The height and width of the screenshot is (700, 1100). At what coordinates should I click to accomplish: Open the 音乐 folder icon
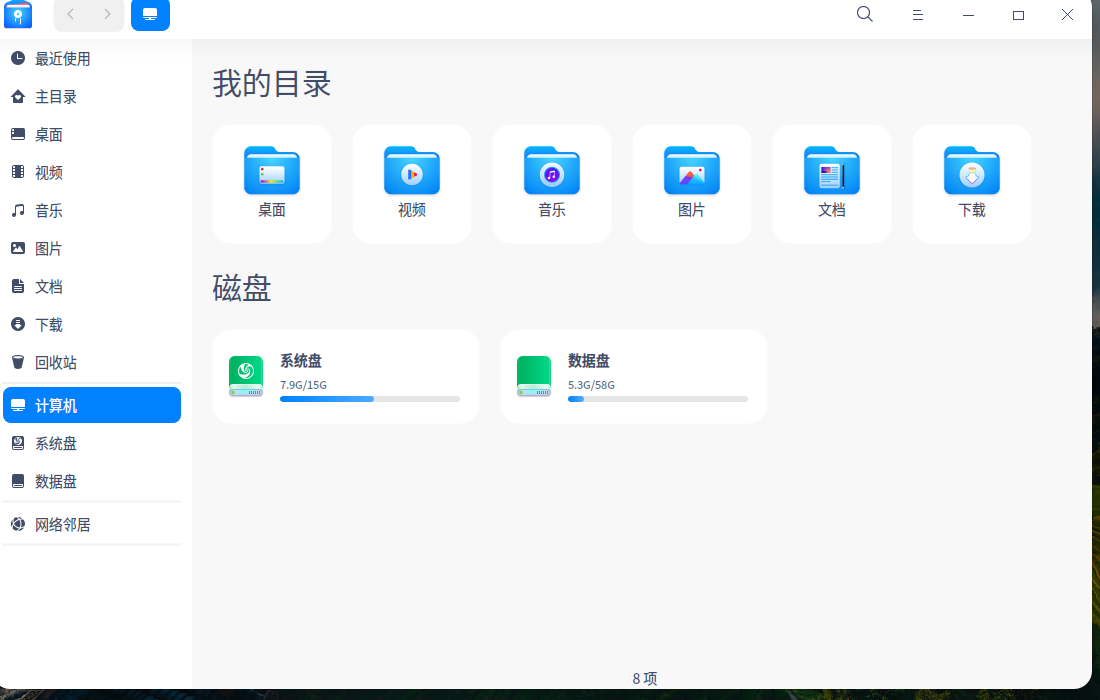coord(551,170)
